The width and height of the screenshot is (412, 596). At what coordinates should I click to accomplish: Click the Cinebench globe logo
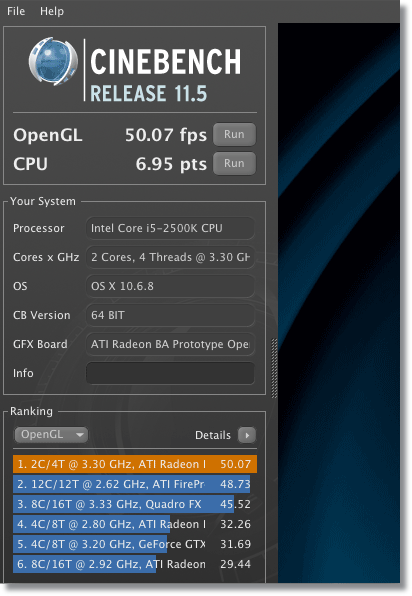coord(53,61)
